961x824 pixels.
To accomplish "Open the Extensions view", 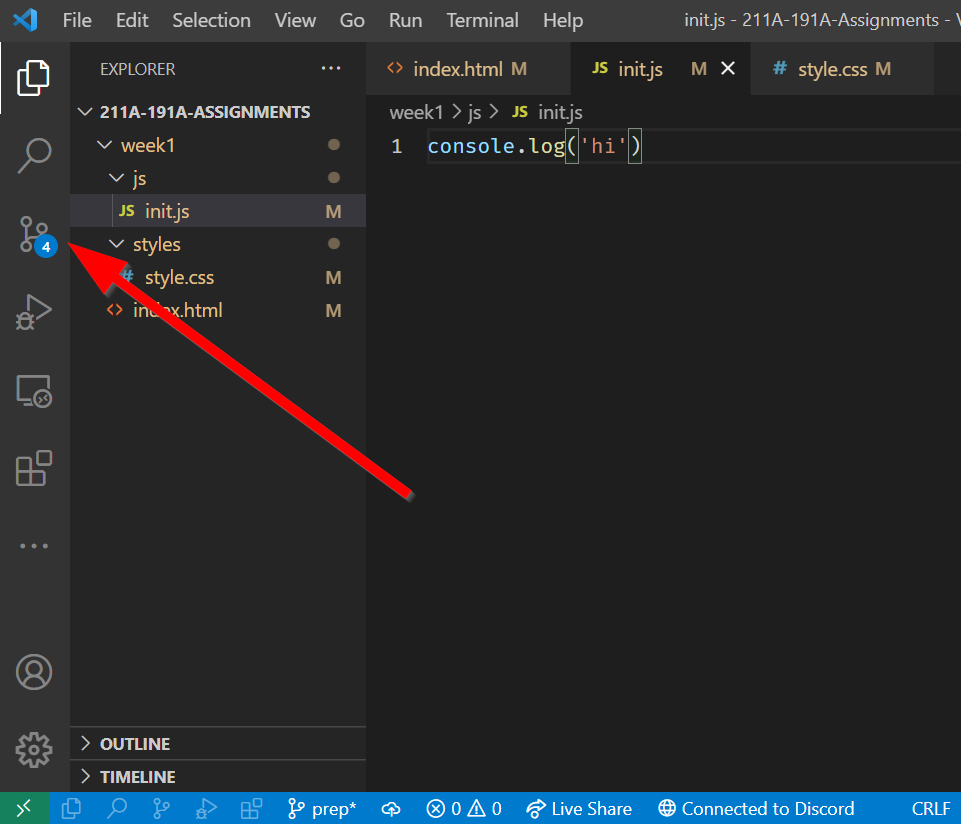I will click(34, 468).
